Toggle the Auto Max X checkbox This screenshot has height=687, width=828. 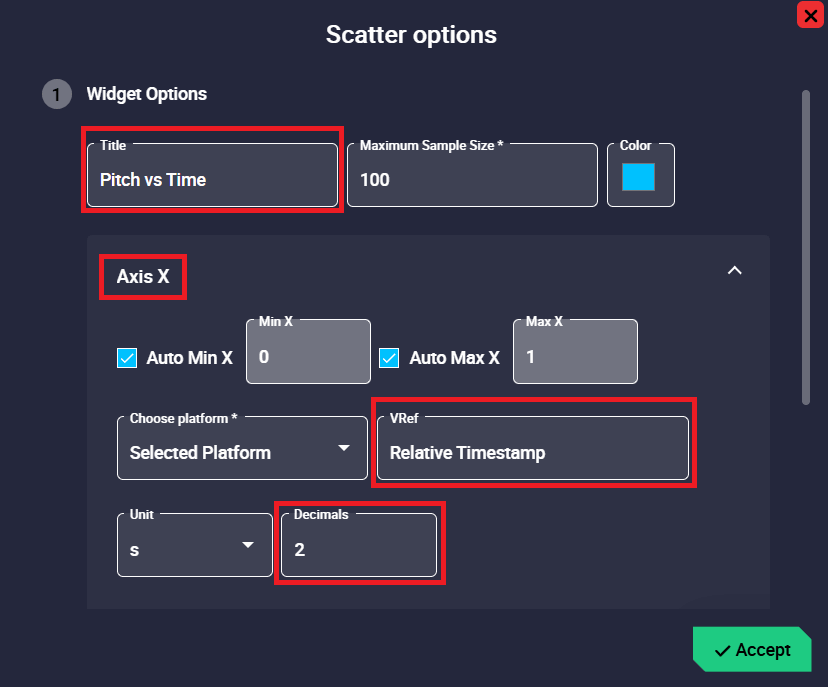click(x=390, y=358)
